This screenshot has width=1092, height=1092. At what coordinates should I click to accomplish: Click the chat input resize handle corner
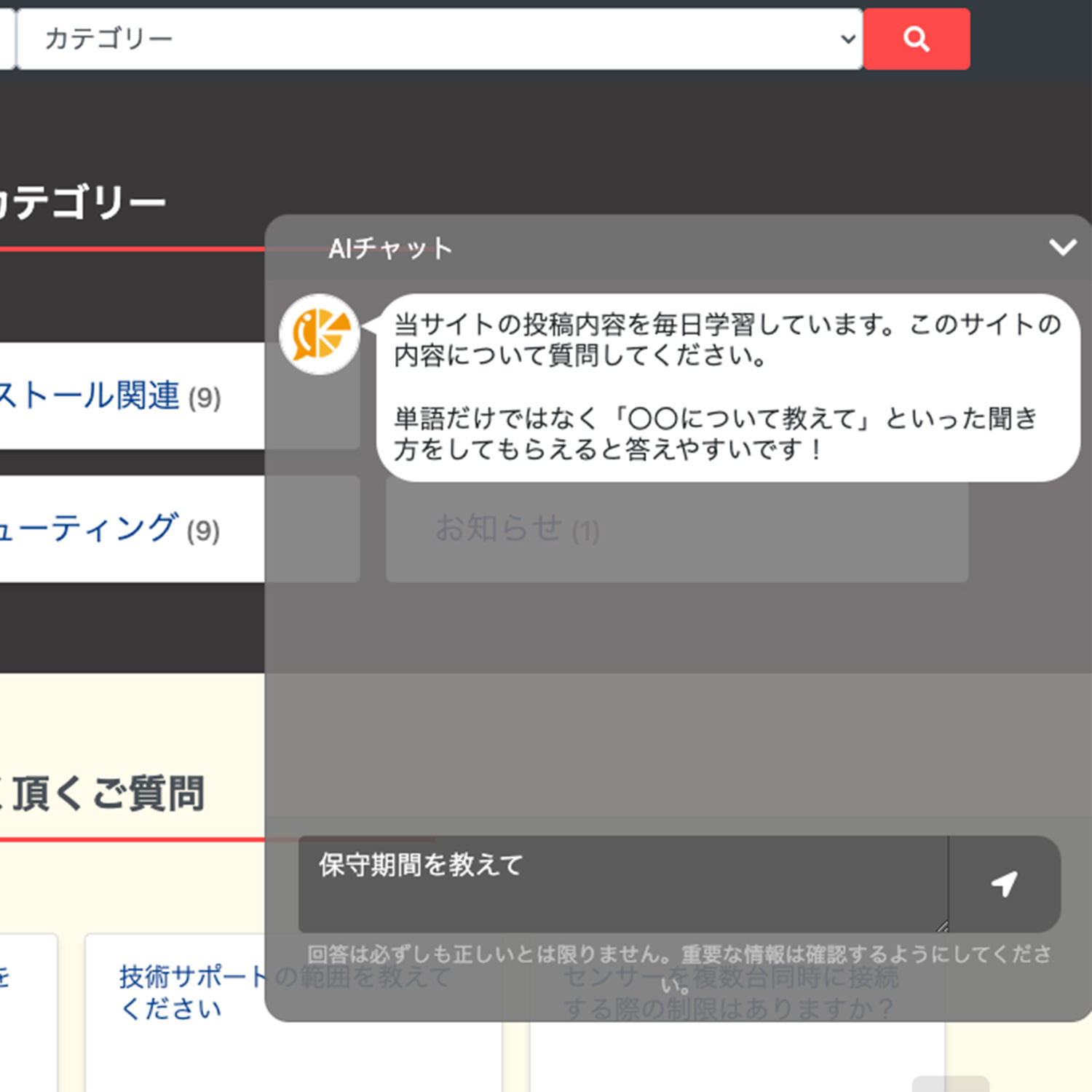[x=942, y=926]
